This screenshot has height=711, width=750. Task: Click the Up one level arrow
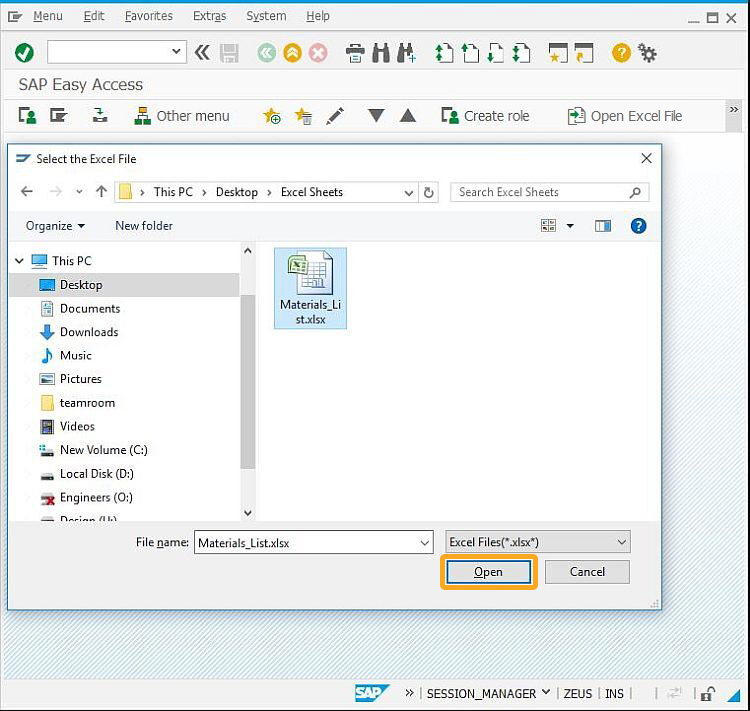[101, 192]
